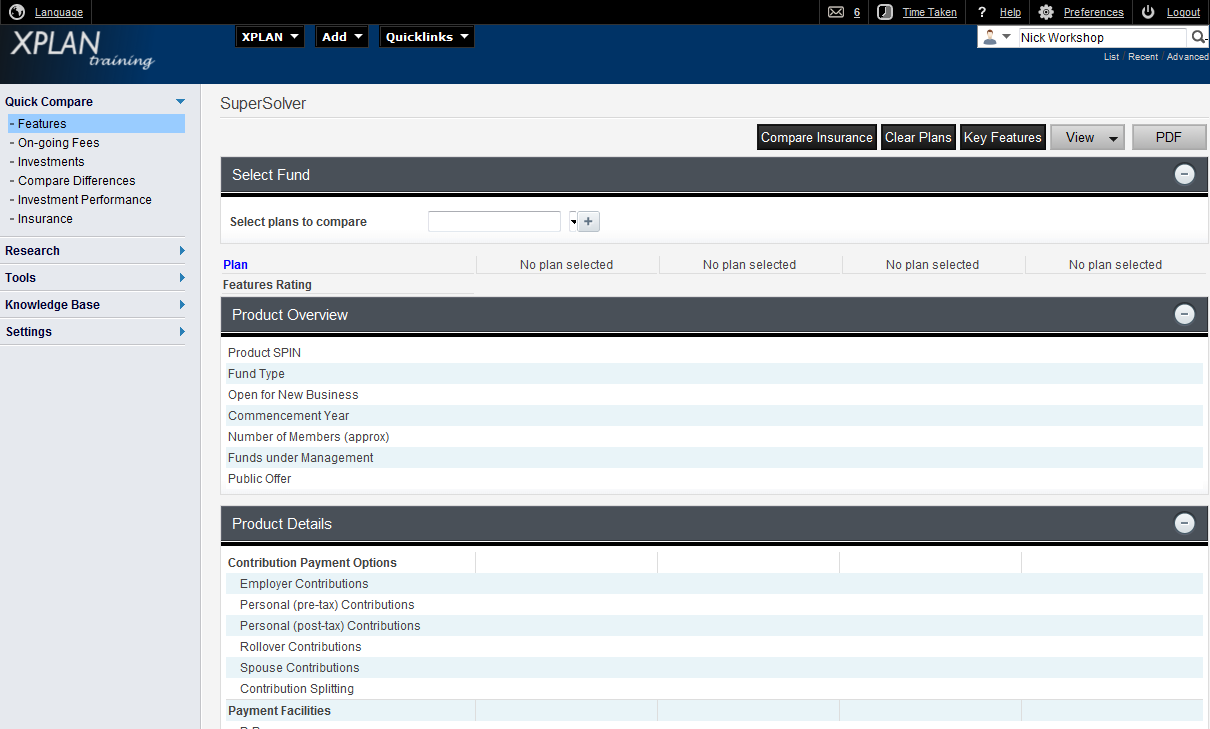Image resolution: width=1210 pixels, height=729 pixels.
Task: Open Investments in sidebar
Action: (x=50, y=162)
